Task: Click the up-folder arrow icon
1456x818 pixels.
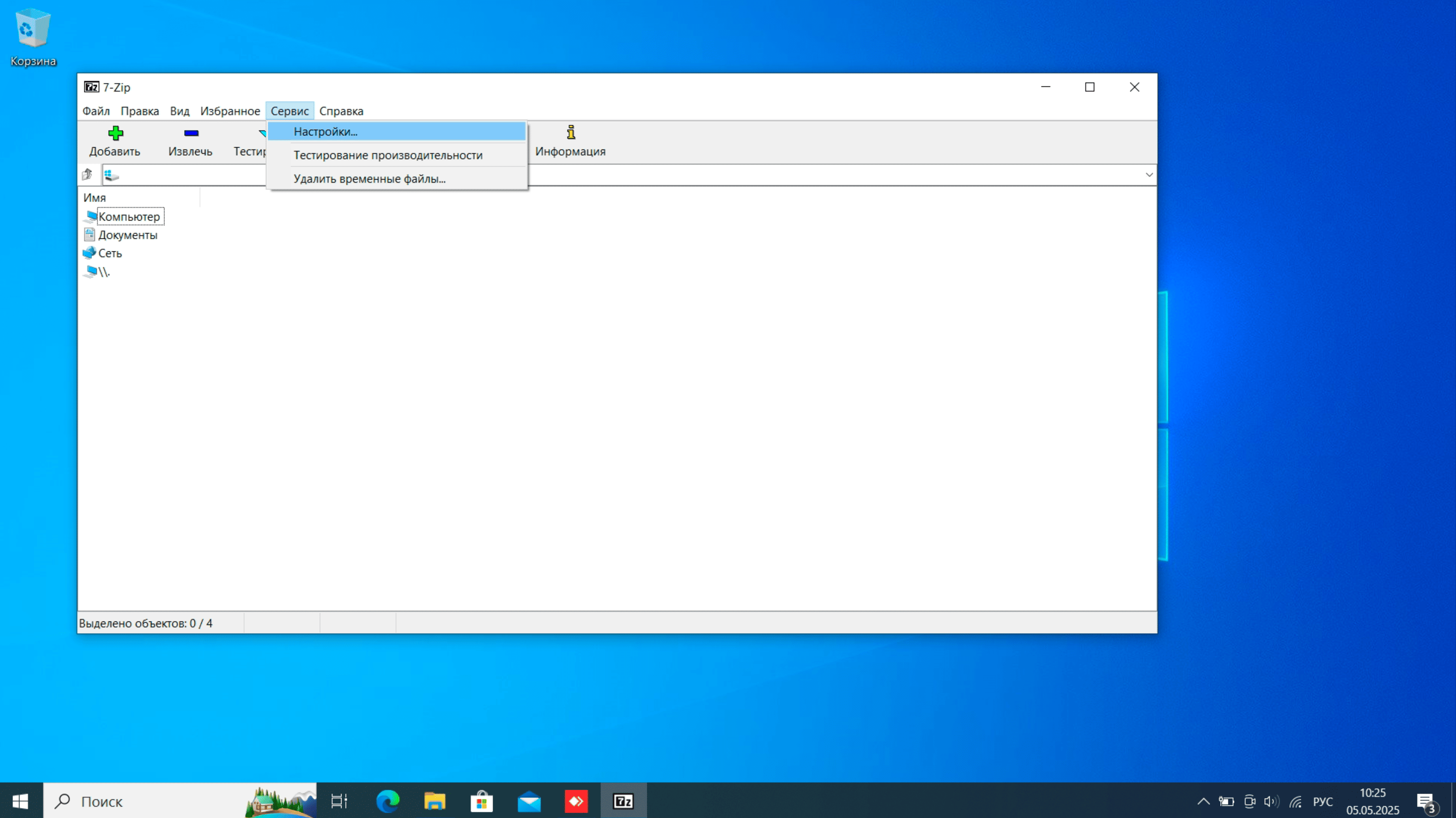Action: 87,174
